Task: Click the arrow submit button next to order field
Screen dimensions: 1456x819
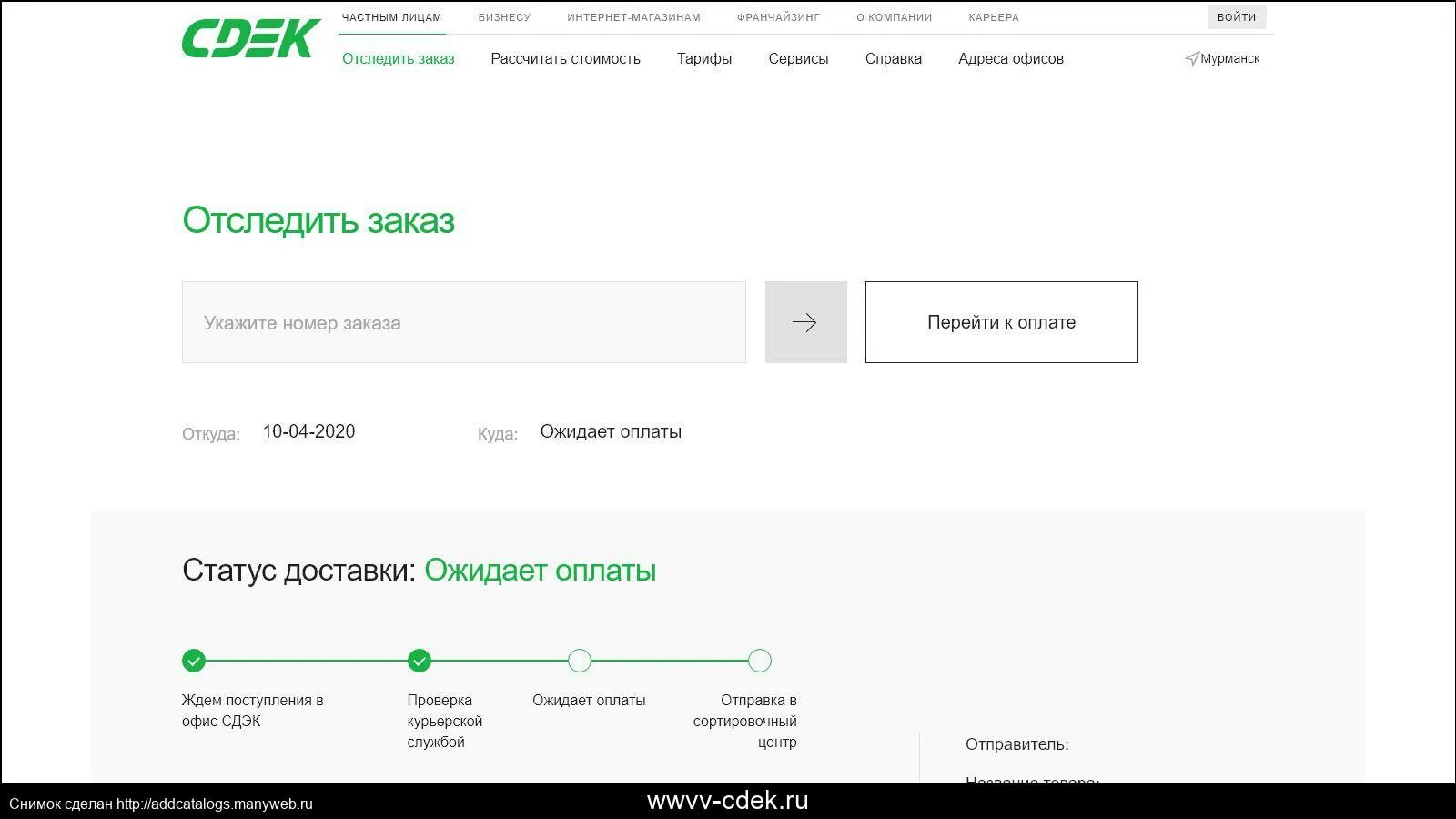Action: pyautogui.click(x=805, y=322)
